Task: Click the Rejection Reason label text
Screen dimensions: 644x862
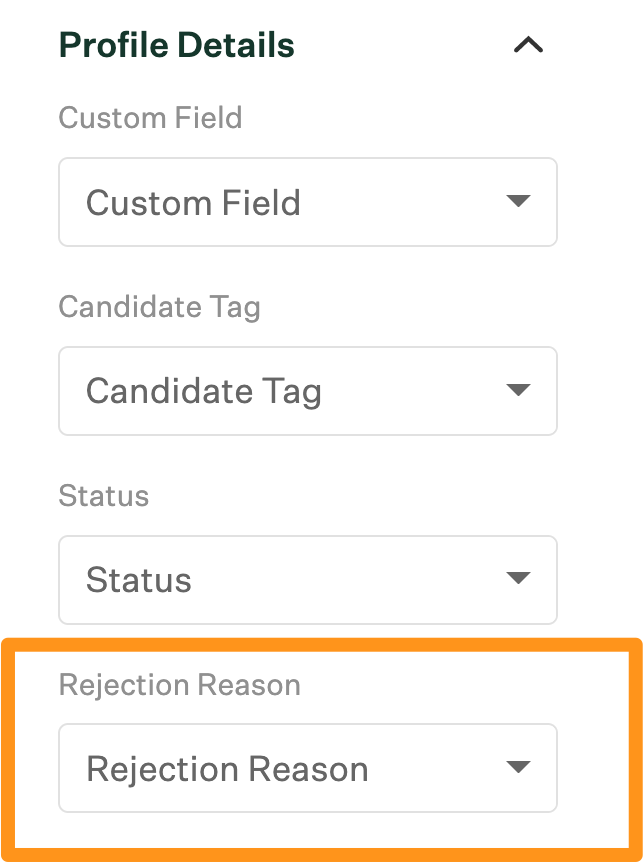Action: [180, 684]
